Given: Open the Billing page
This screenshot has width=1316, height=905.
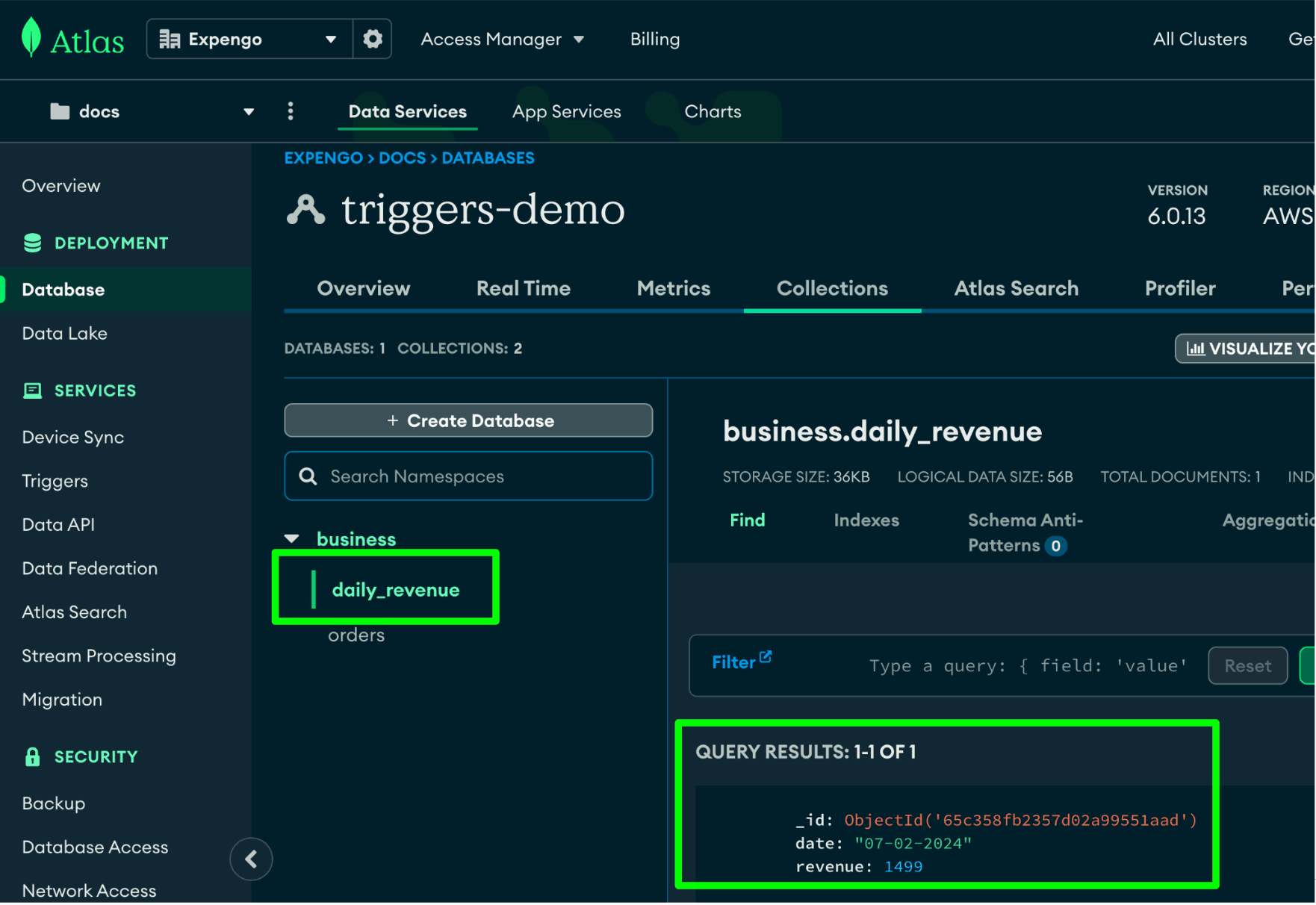Looking at the screenshot, I should tap(655, 39).
